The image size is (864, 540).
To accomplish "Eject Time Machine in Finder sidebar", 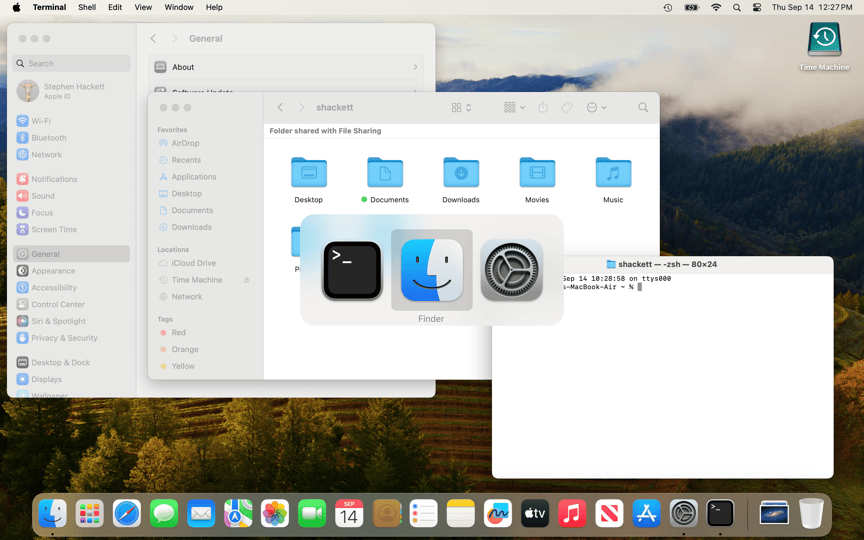I will (247, 280).
